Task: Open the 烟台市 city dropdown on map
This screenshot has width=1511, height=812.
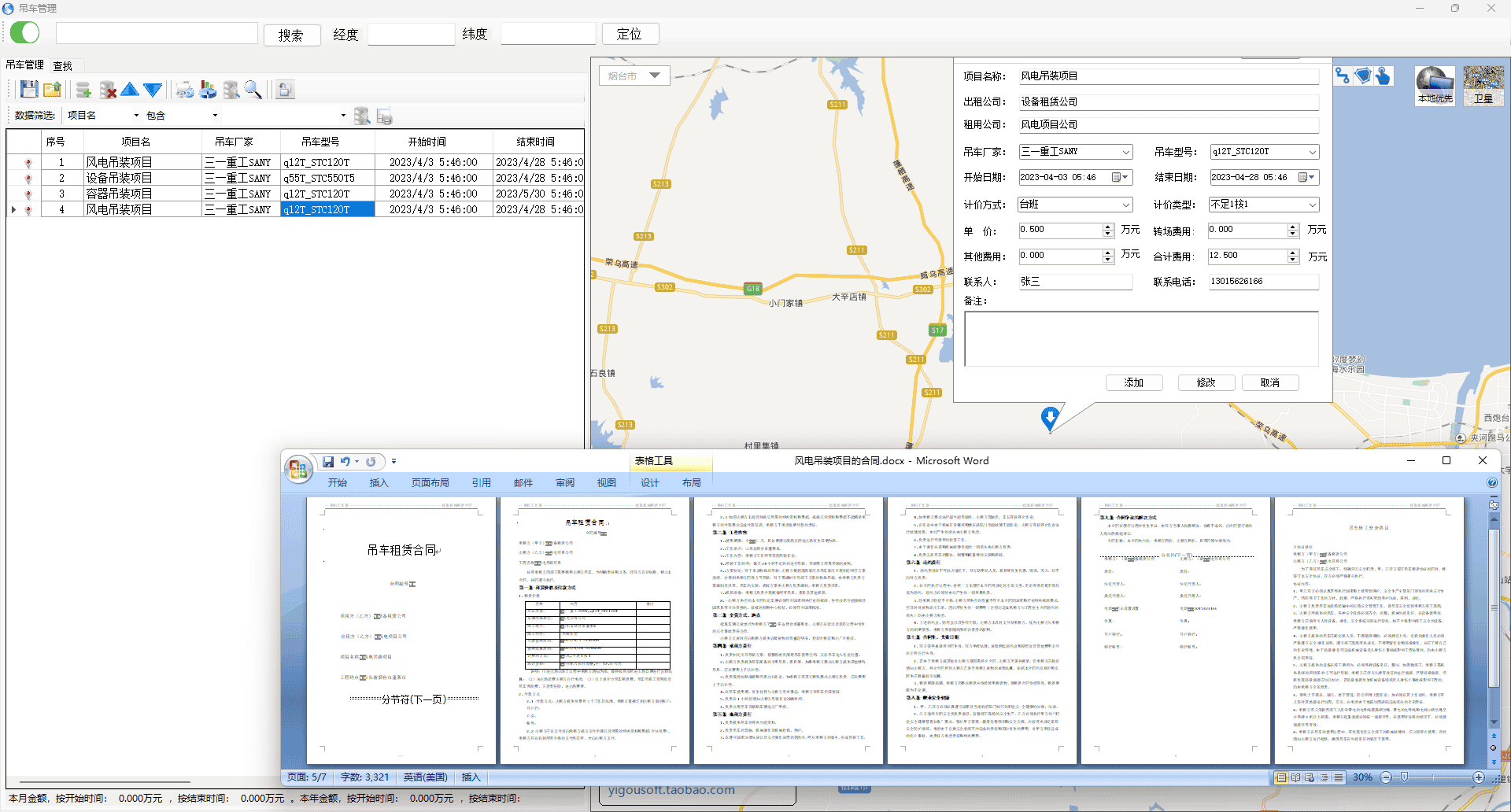Action: [x=654, y=76]
